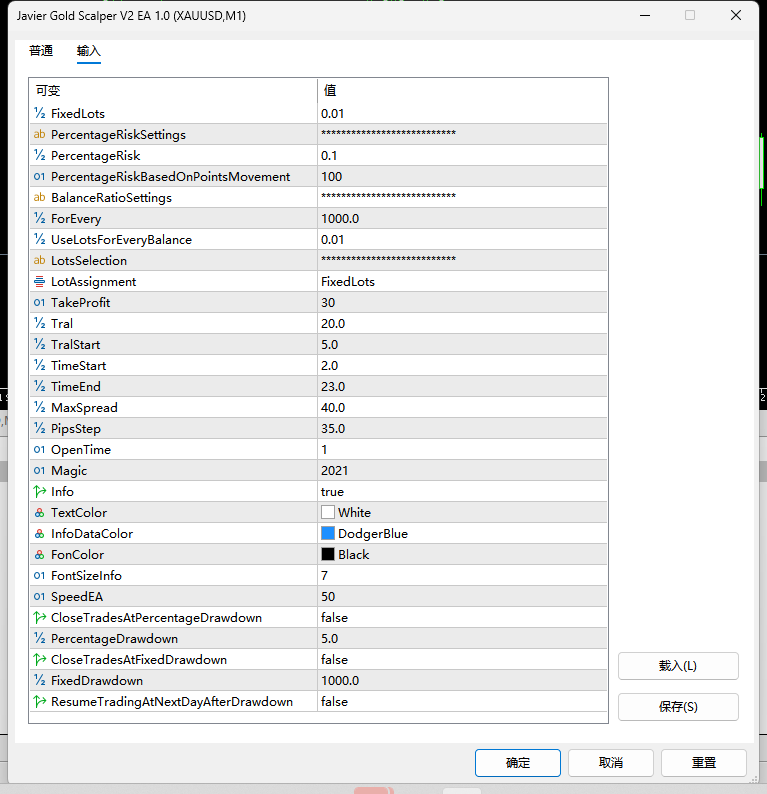Viewport: 767px width, 794px height.
Task: Toggle CloseTradesAtPercentageDrawdown value false
Action: (x=462, y=618)
